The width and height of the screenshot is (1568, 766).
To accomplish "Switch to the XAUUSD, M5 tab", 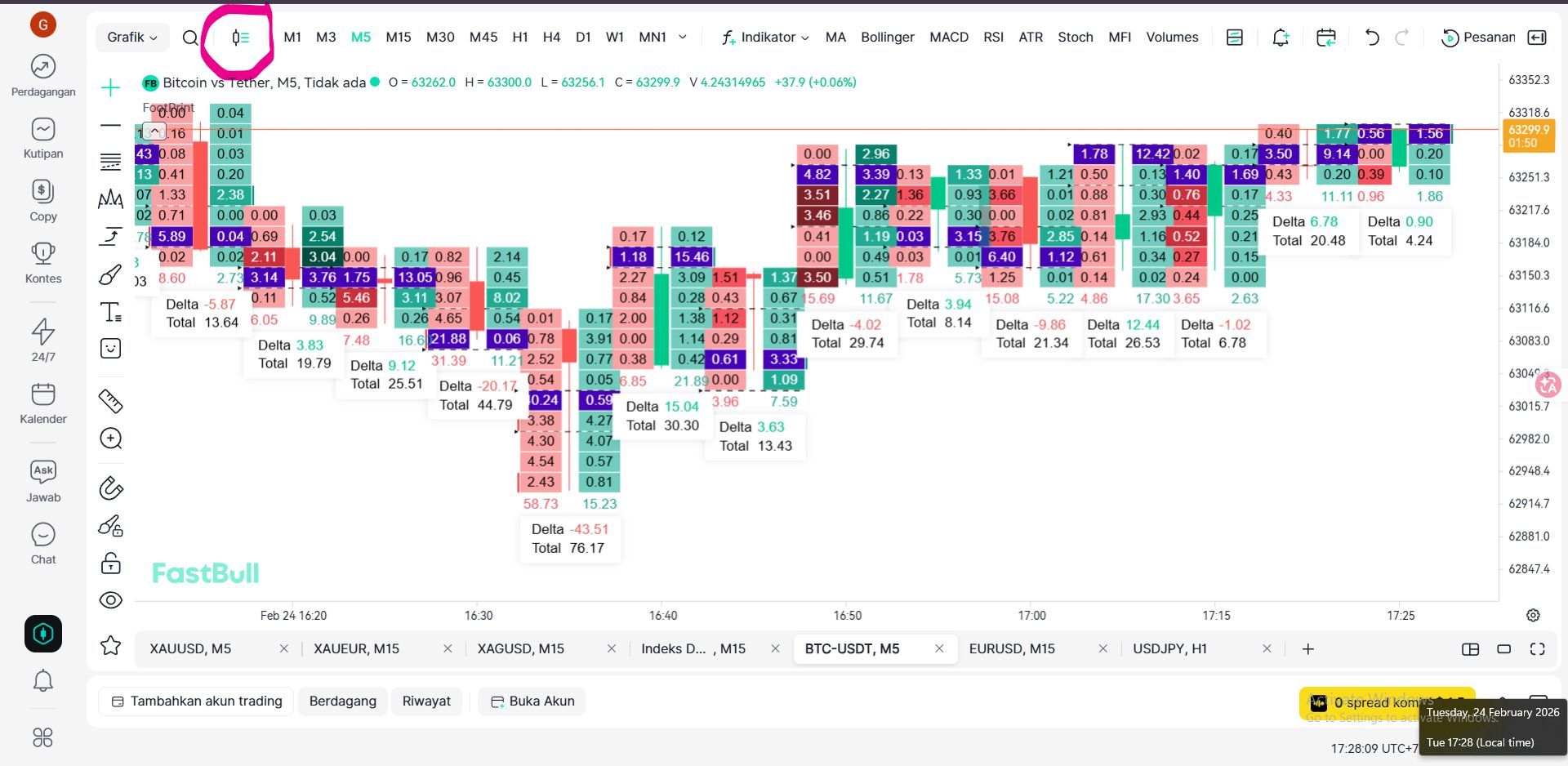I will pyautogui.click(x=191, y=649).
